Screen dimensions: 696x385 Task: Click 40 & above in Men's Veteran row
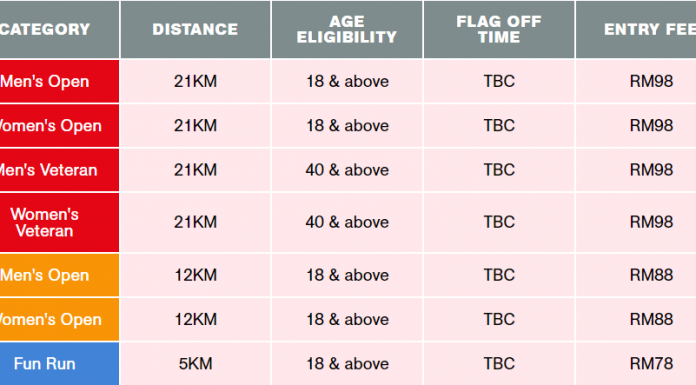tap(347, 170)
